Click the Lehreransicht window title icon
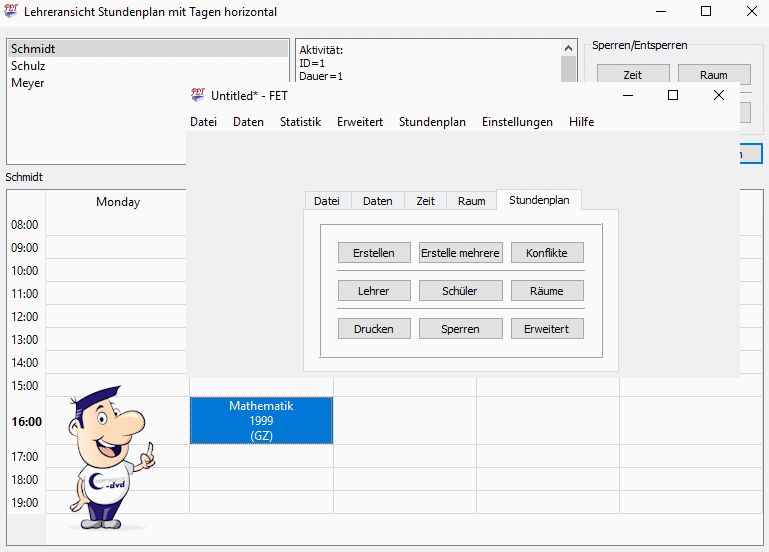Screen dimensions: 769x552 11,12
